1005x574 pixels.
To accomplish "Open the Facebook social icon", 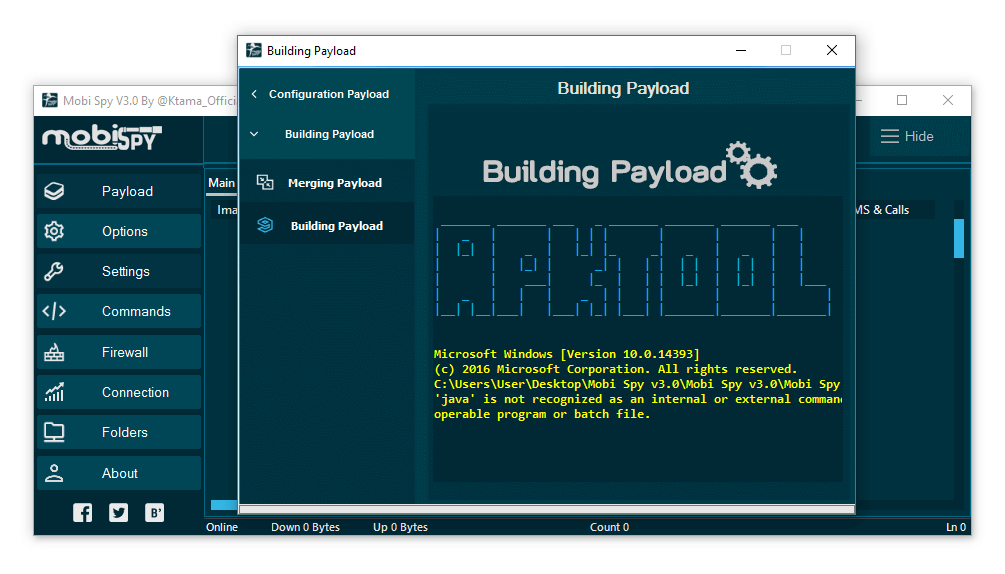I will click(x=83, y=513).
